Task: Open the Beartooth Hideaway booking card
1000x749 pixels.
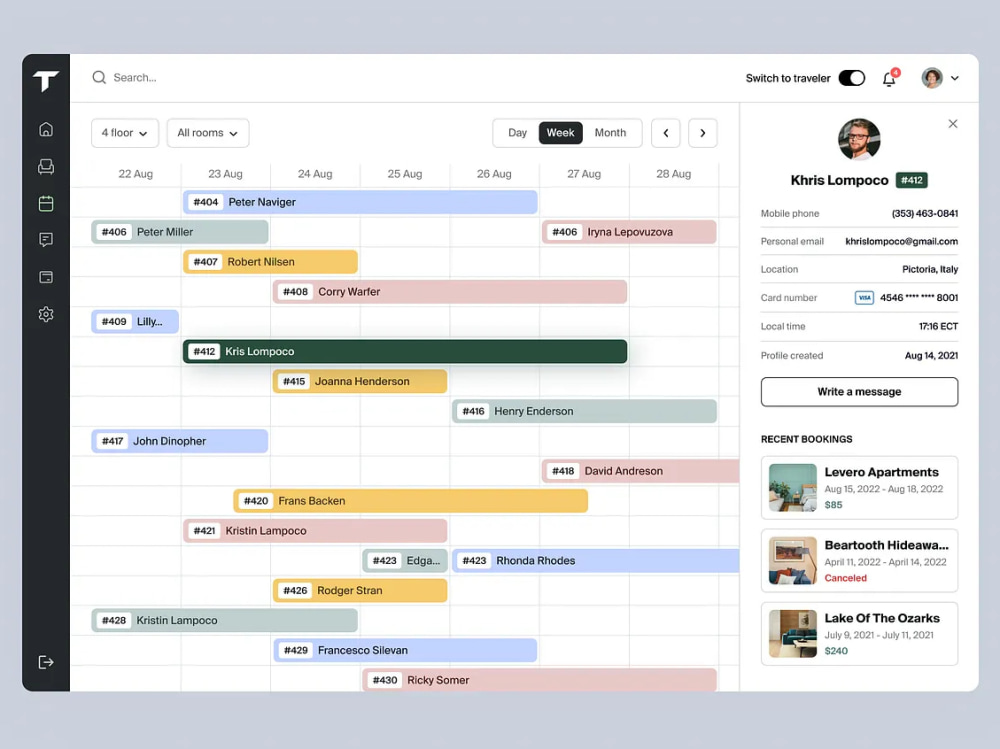Action: tap(859, 561)
